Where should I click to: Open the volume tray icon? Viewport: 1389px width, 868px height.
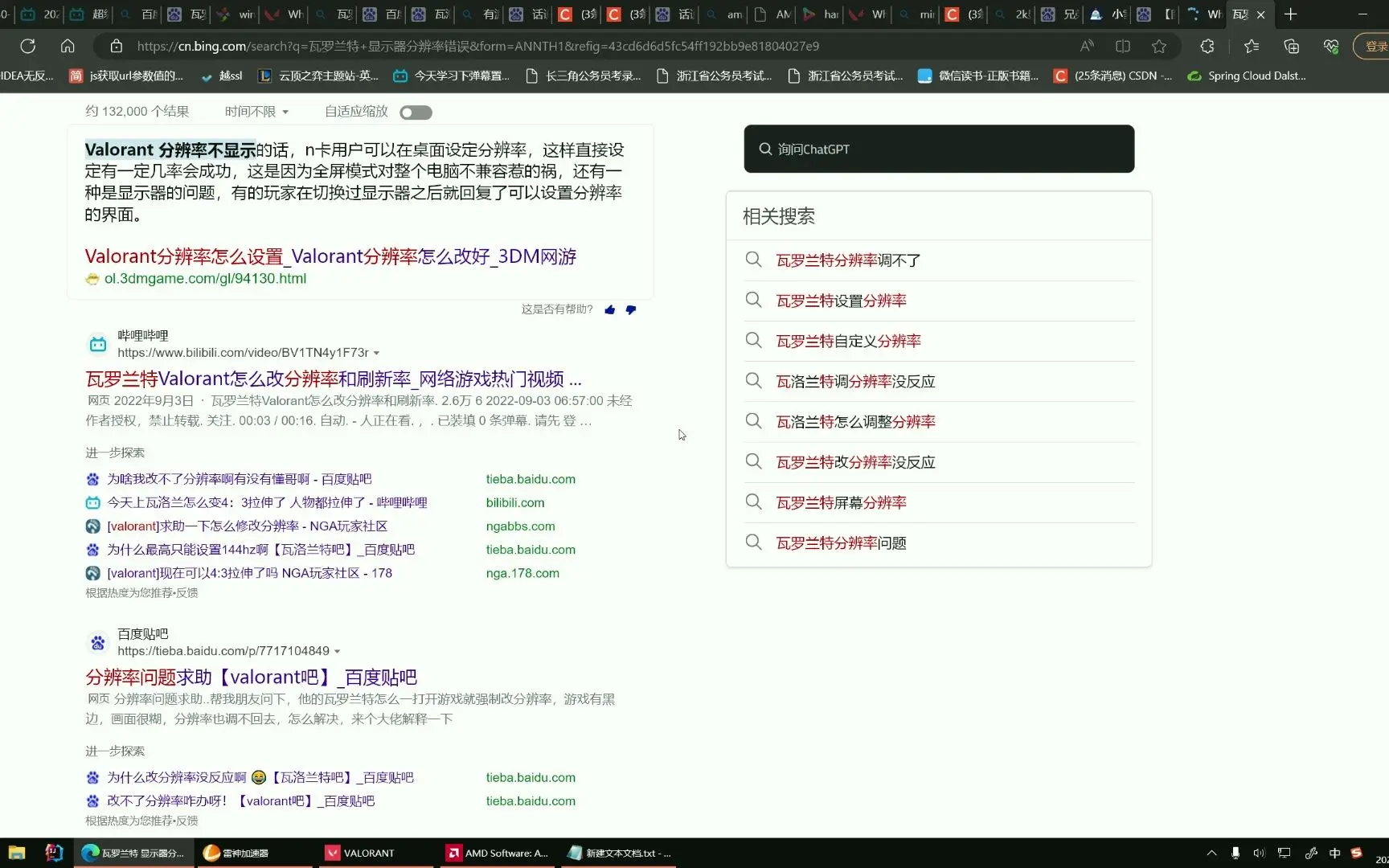[1260, 853]
